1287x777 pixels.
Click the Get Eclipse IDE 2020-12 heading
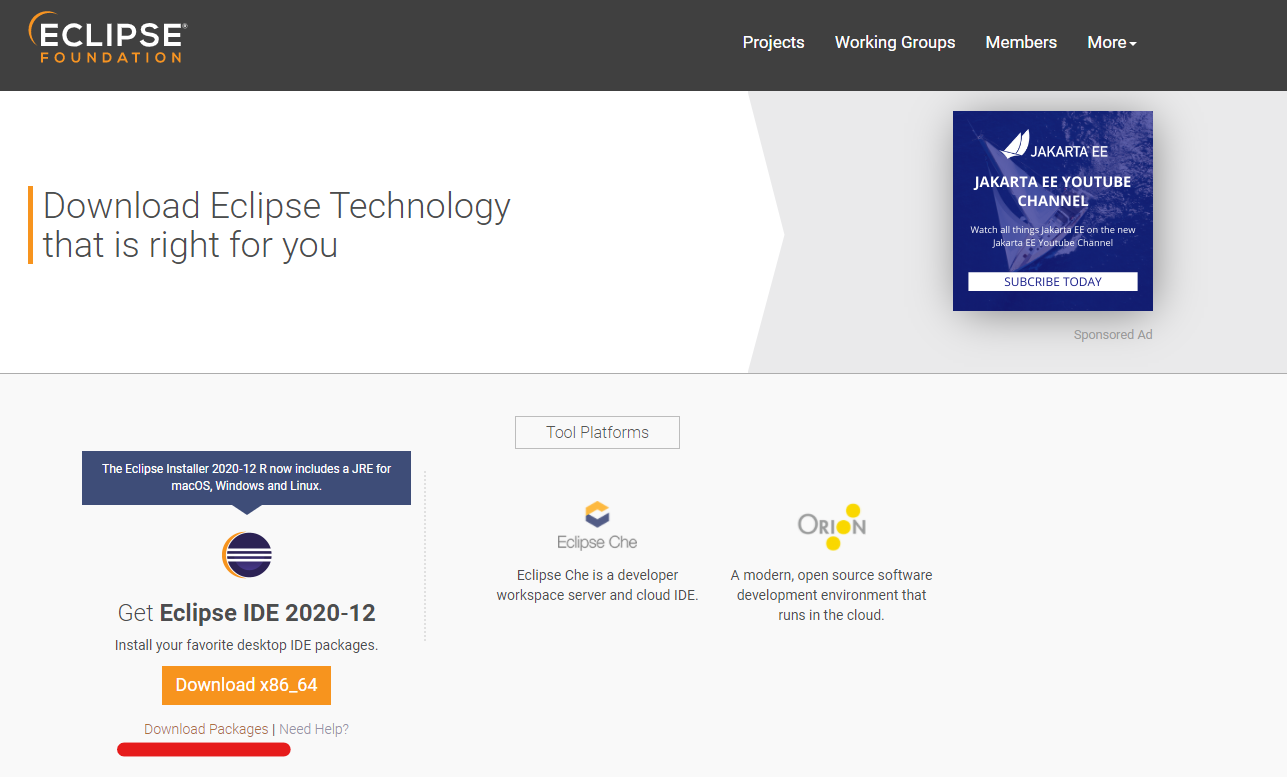[x=247, y=612]
